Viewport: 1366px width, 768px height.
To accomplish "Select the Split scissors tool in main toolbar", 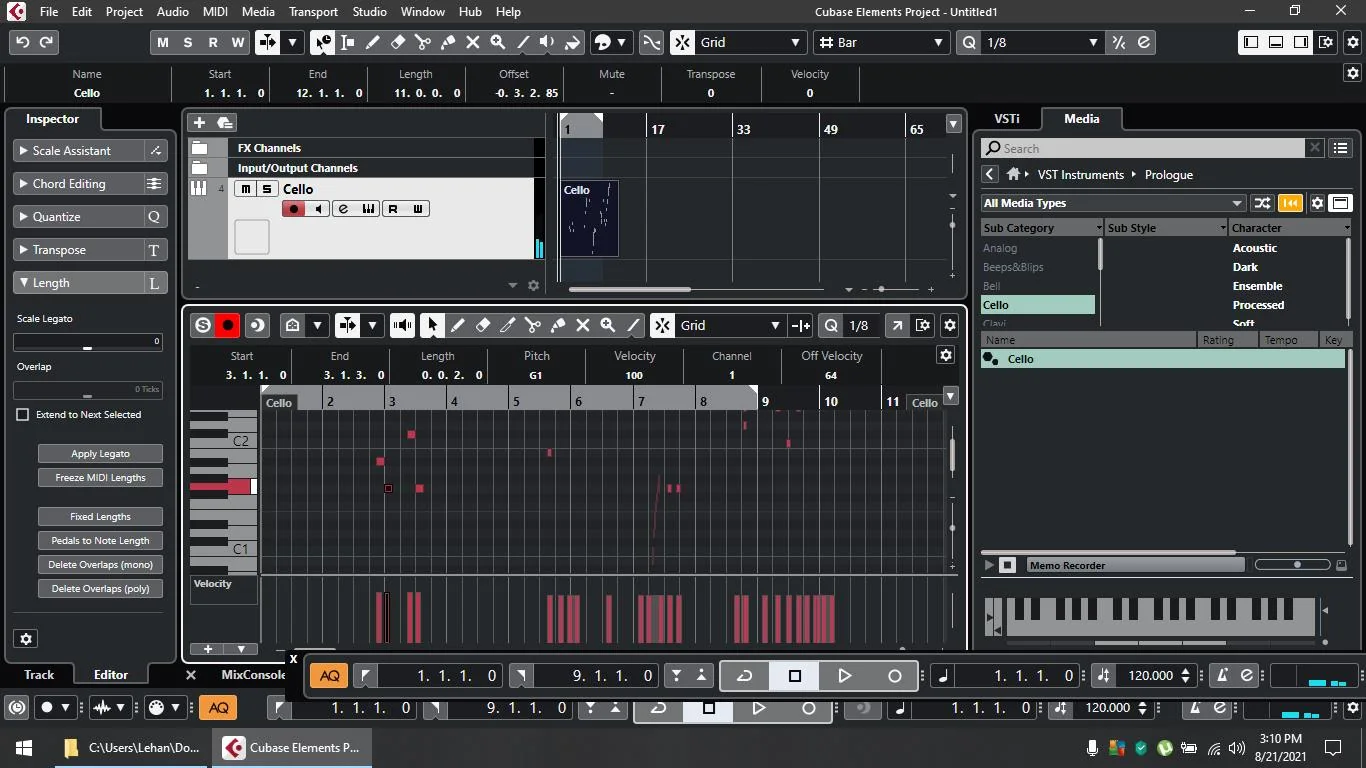I will pos(422,42).
